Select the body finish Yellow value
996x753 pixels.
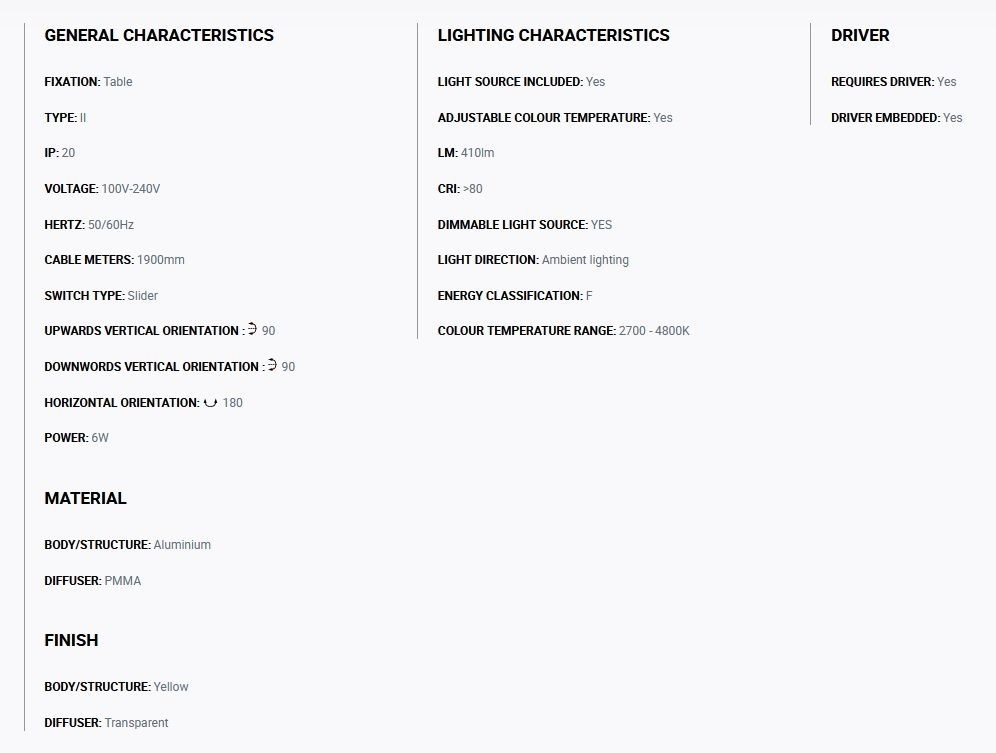point(171,687)
